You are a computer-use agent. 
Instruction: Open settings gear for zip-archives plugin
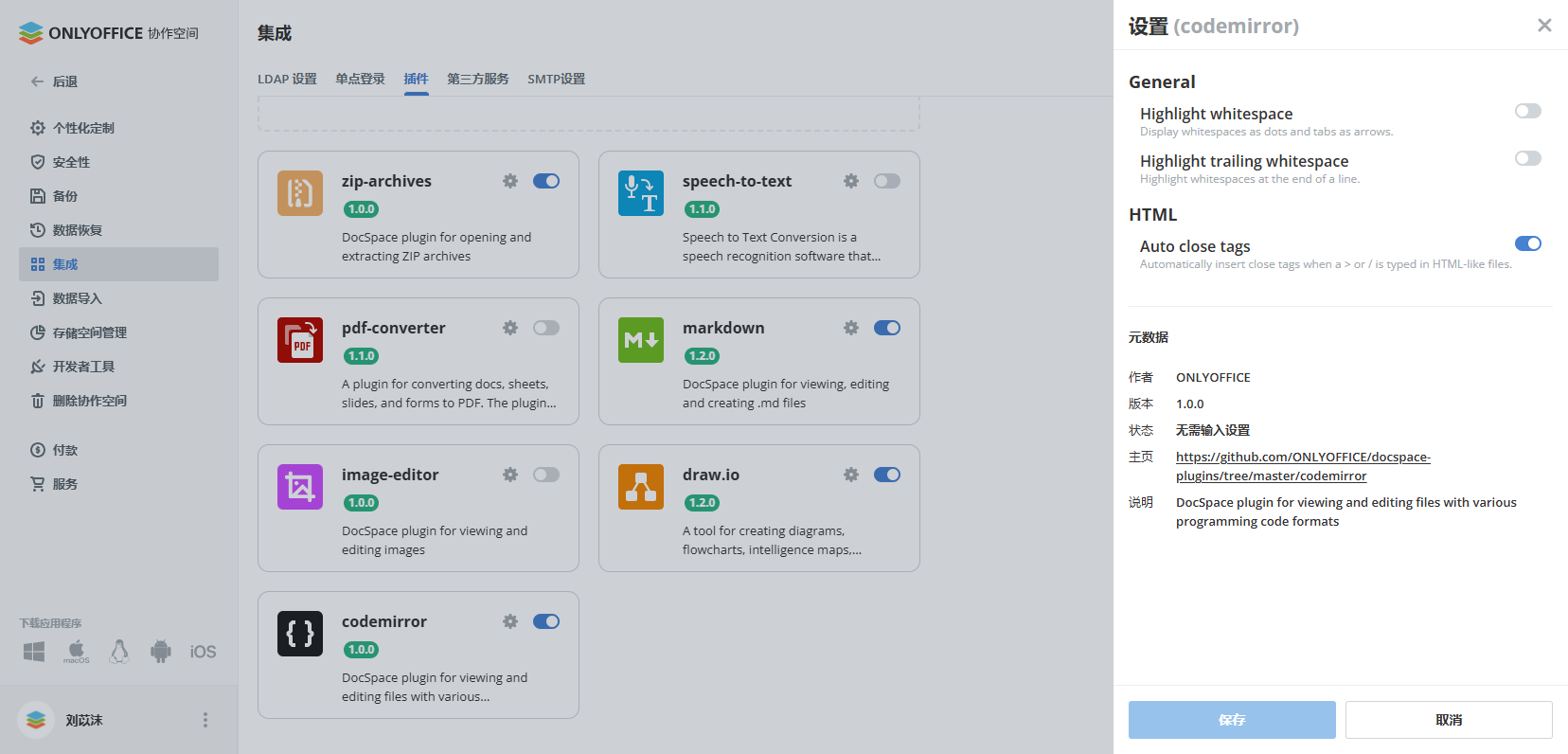(x=510, y=181)
